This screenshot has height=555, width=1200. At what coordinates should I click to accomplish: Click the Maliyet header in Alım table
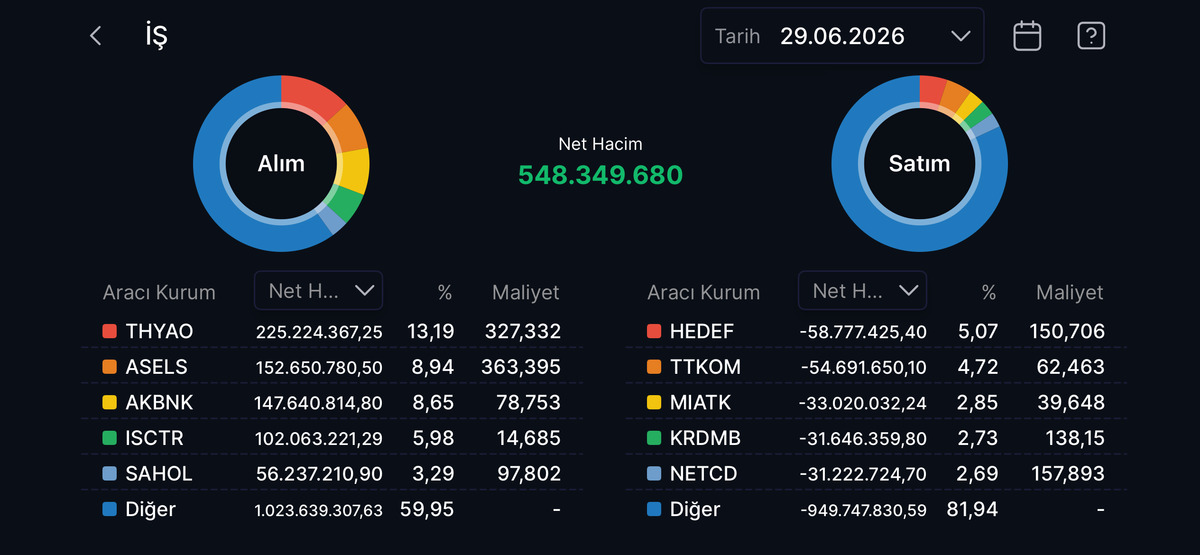526,293
